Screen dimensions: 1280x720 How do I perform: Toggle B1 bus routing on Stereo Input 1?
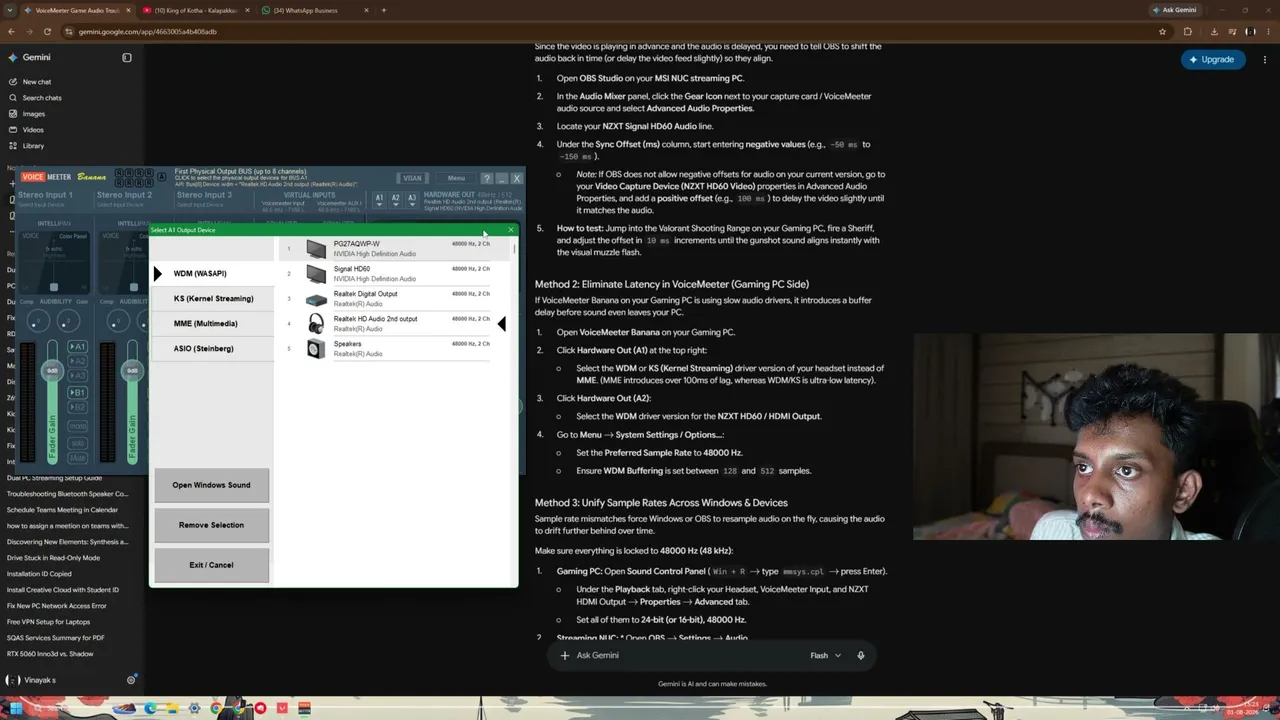[77, 393]
